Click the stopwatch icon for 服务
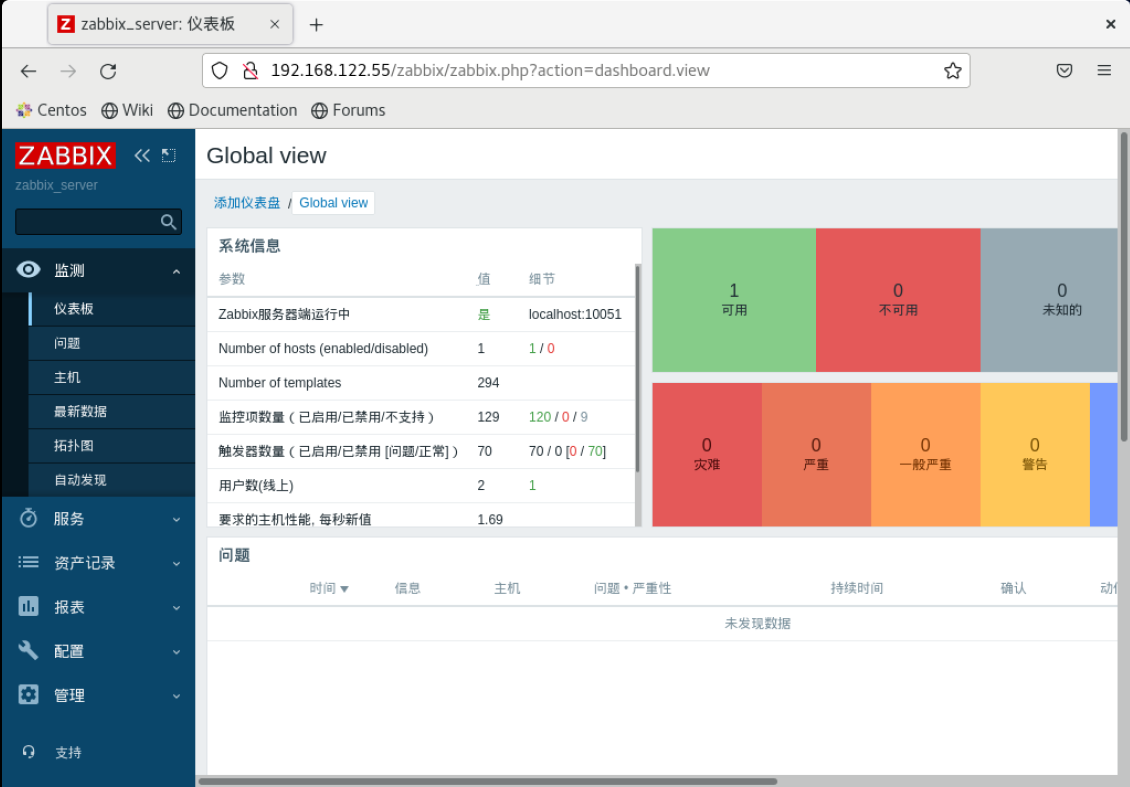The width and height of the screenshot is (1130, 787). coord(28,517)
